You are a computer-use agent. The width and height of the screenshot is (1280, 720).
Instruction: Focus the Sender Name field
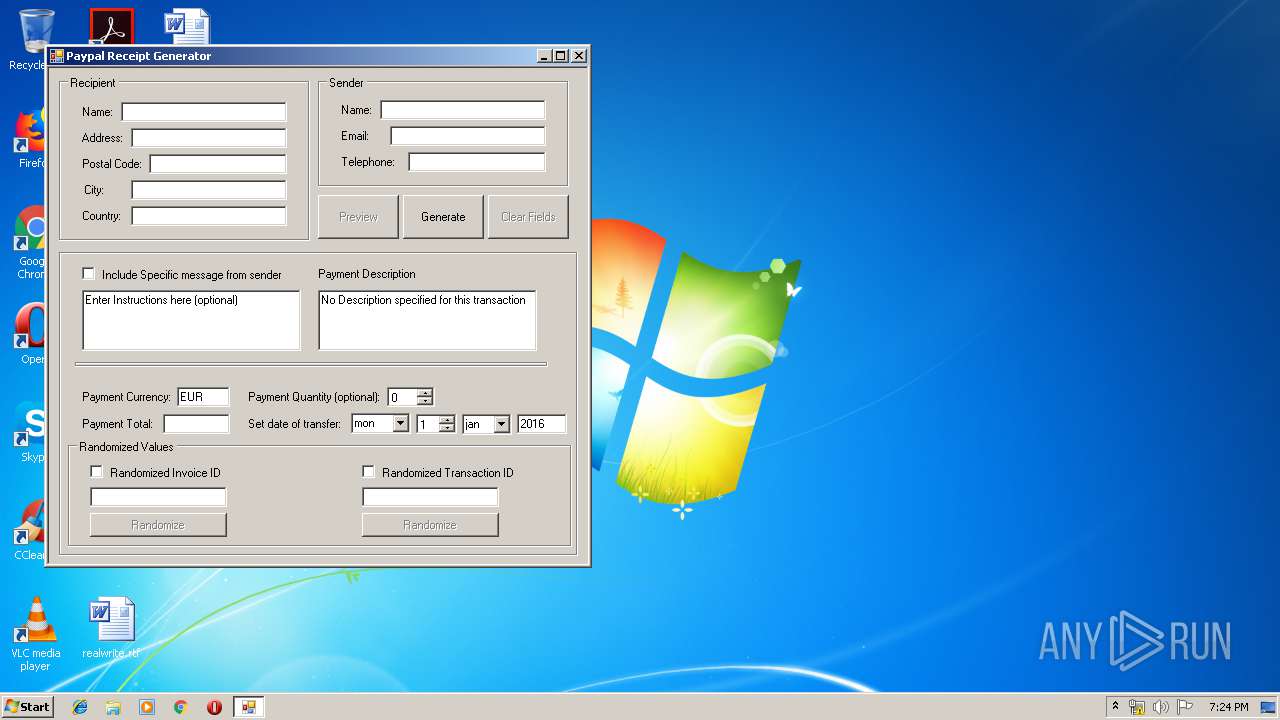coord(463,110)
